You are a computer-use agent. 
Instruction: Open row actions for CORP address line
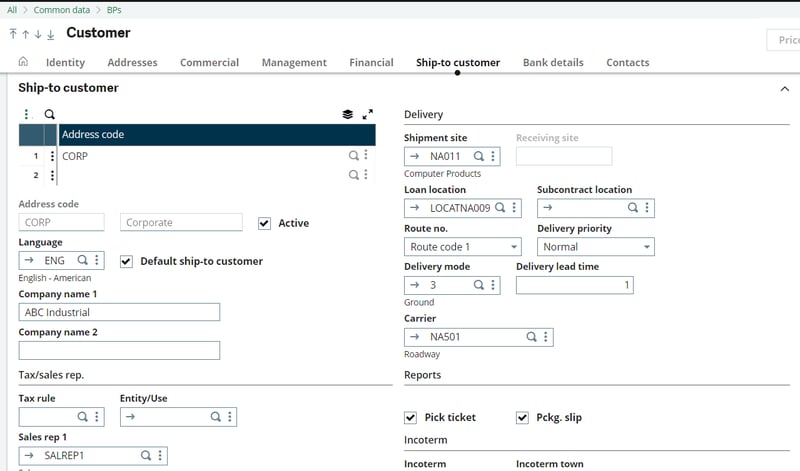click(52, 156)
